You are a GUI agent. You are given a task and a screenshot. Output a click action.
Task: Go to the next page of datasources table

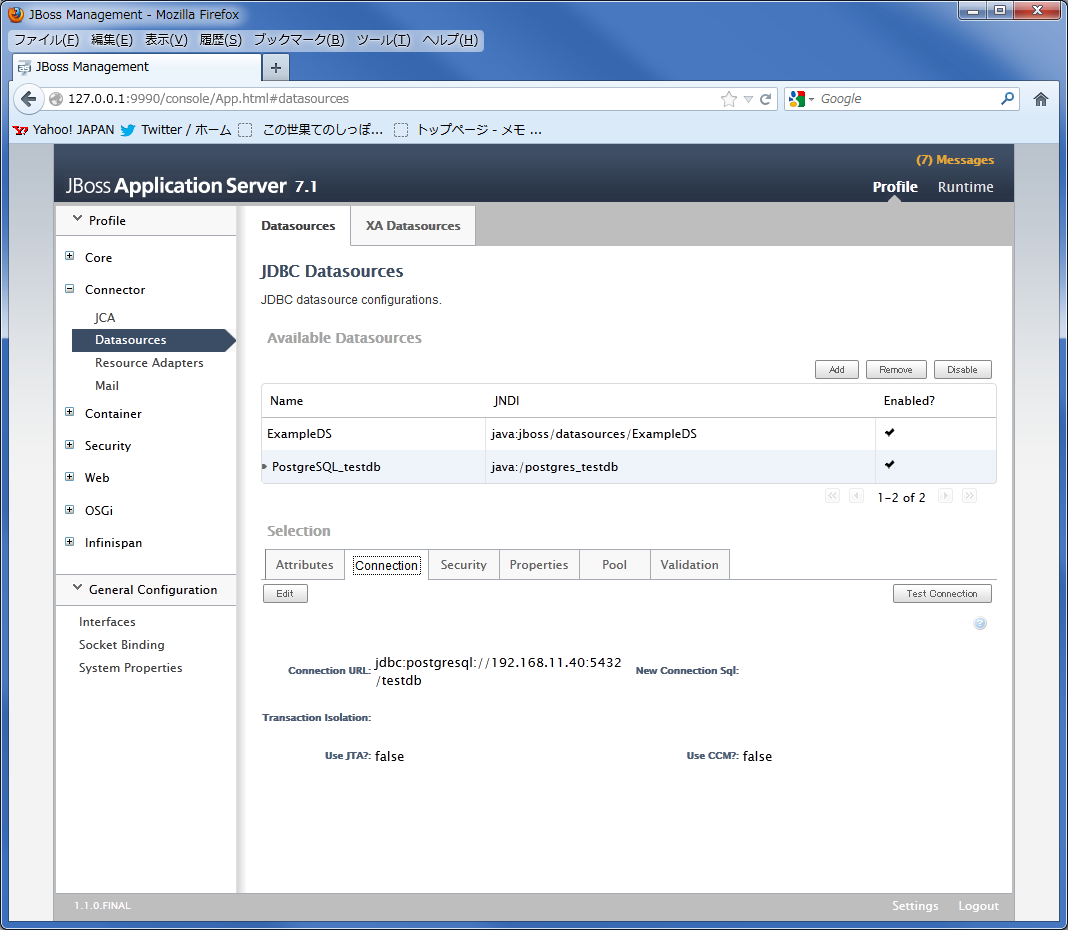tap(945, 496)
